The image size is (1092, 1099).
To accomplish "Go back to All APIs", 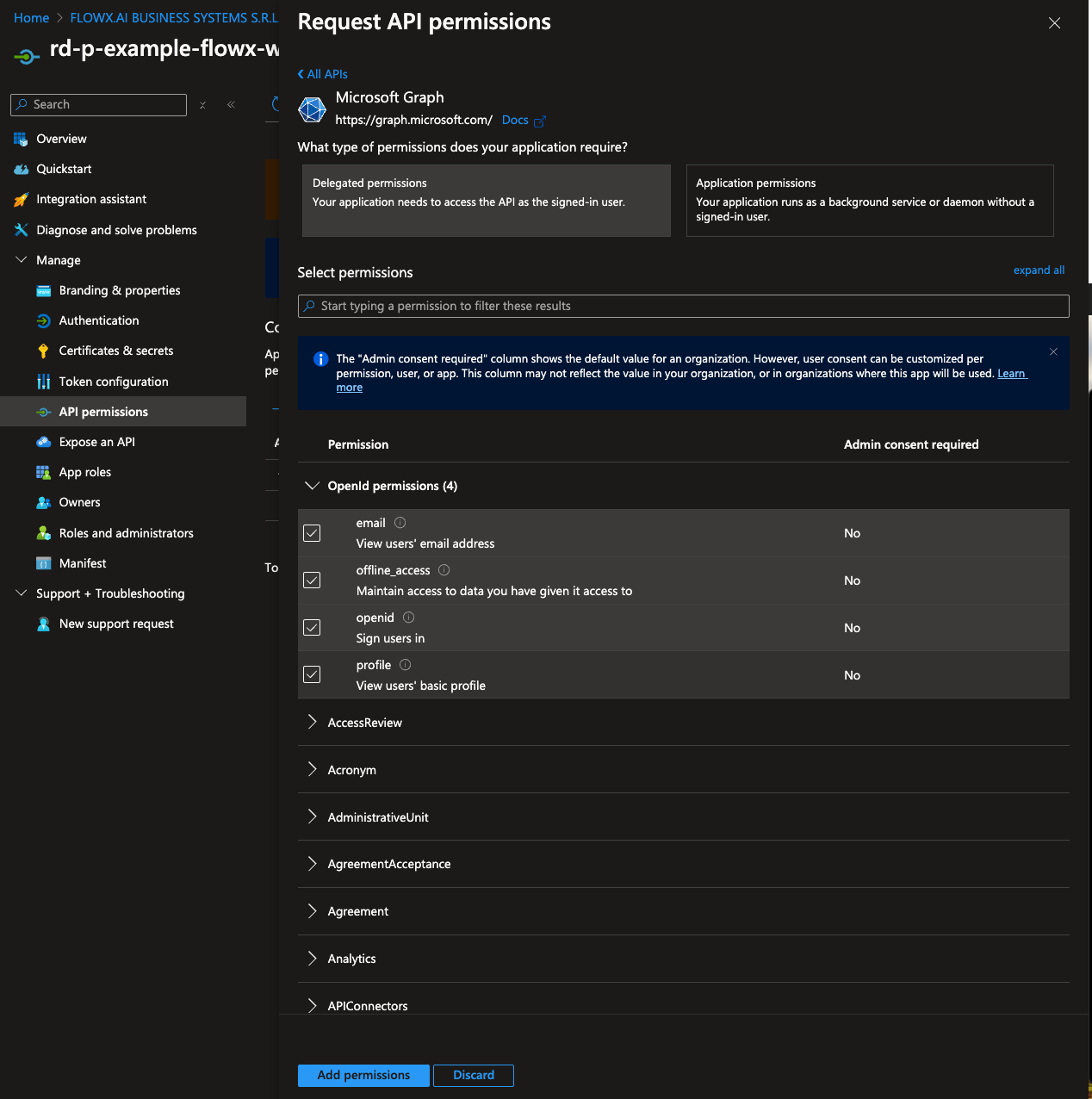I will pos(323,74).
